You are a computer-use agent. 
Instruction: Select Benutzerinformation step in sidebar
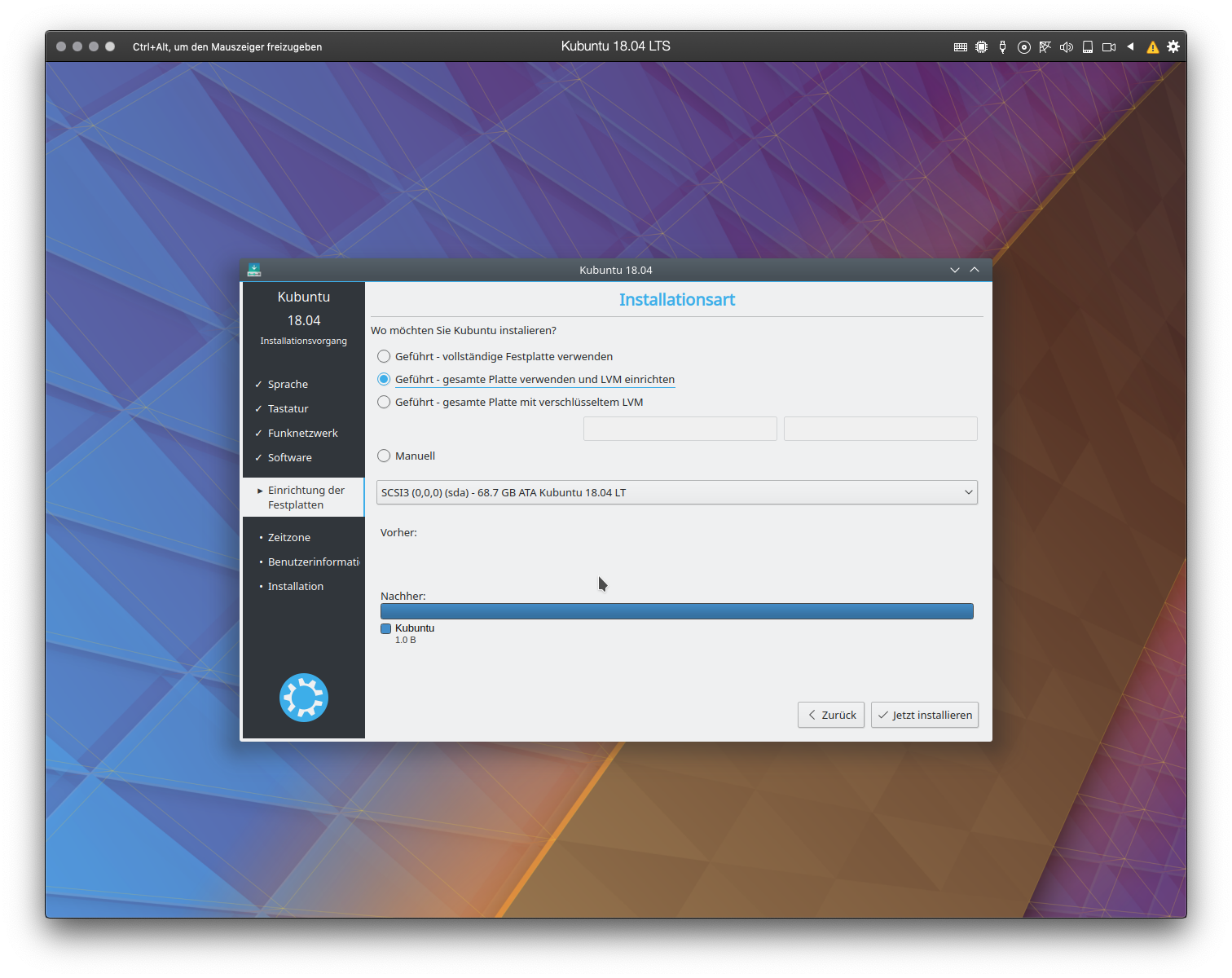point(314,562)
